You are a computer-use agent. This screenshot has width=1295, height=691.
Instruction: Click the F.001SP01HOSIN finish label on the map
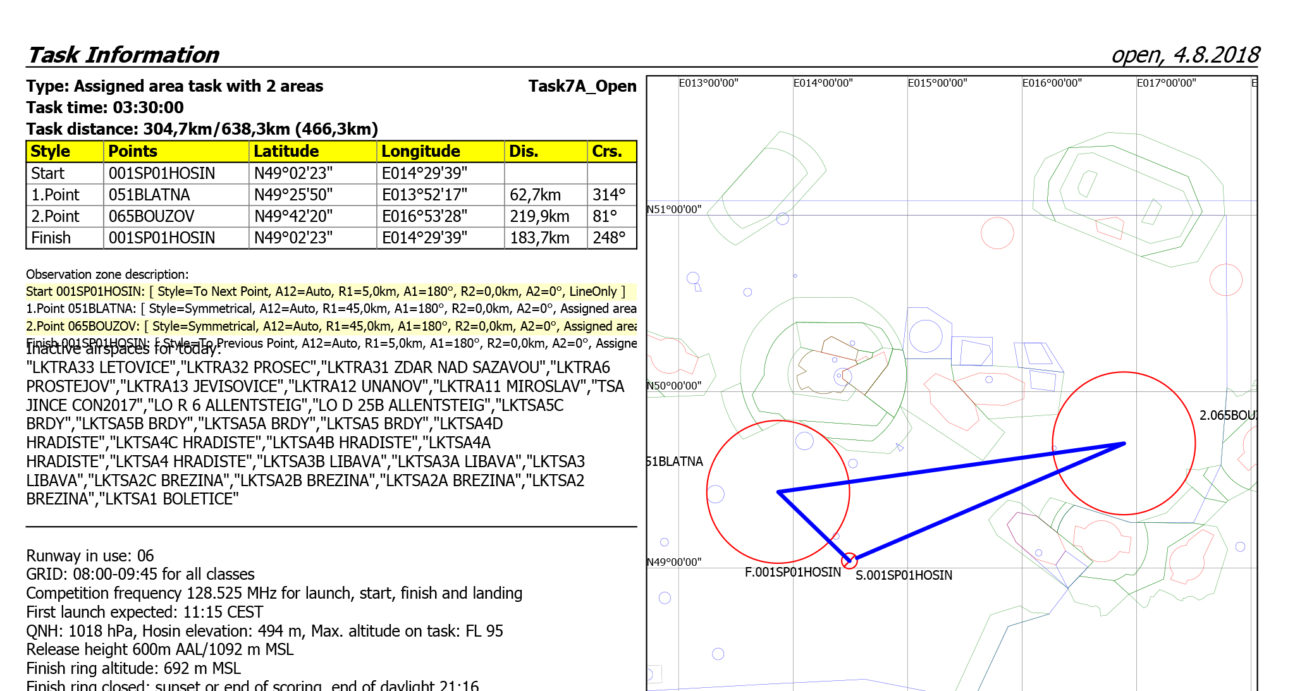[792, 573]
